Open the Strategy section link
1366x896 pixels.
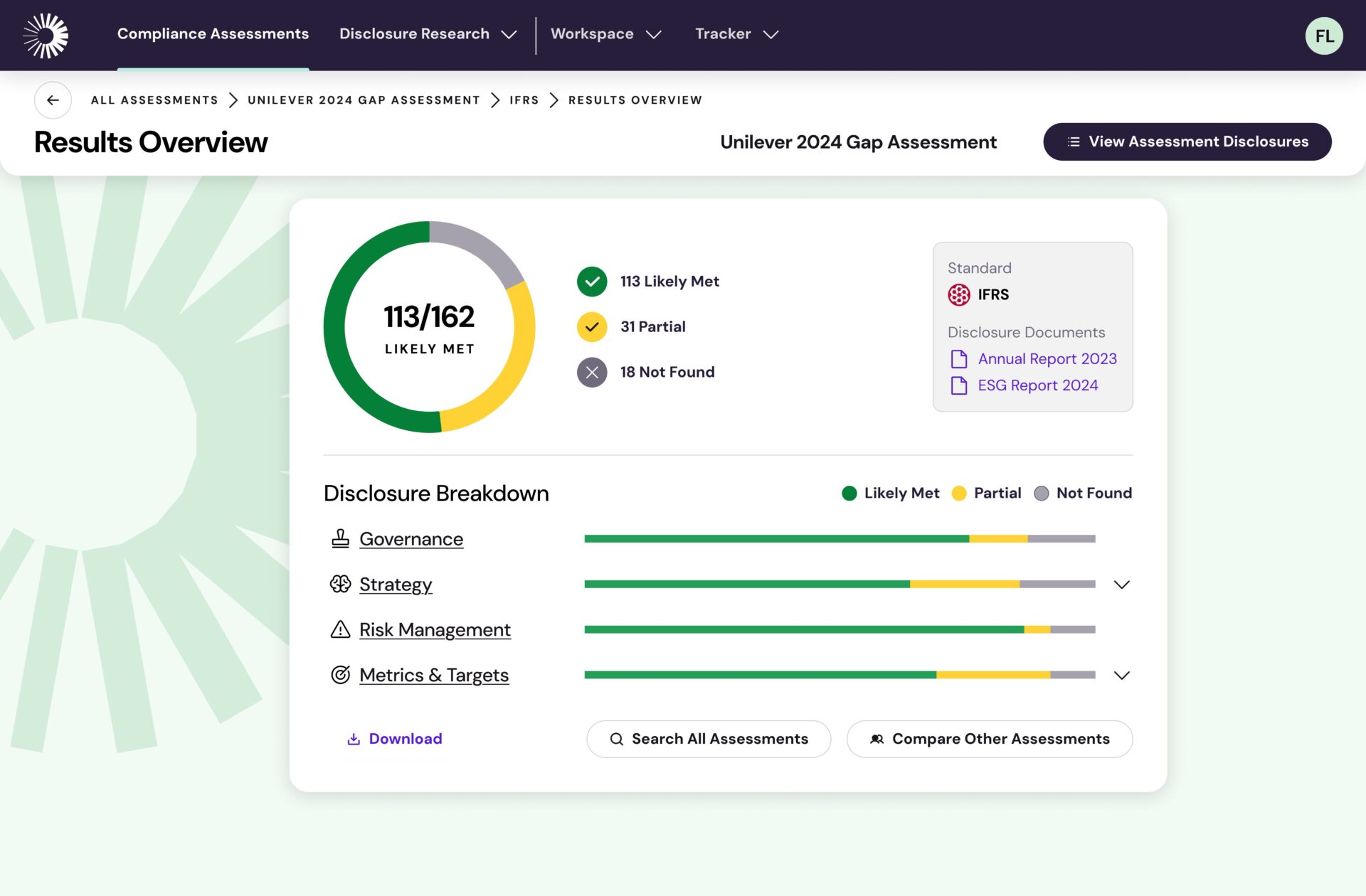pos(396,585)
